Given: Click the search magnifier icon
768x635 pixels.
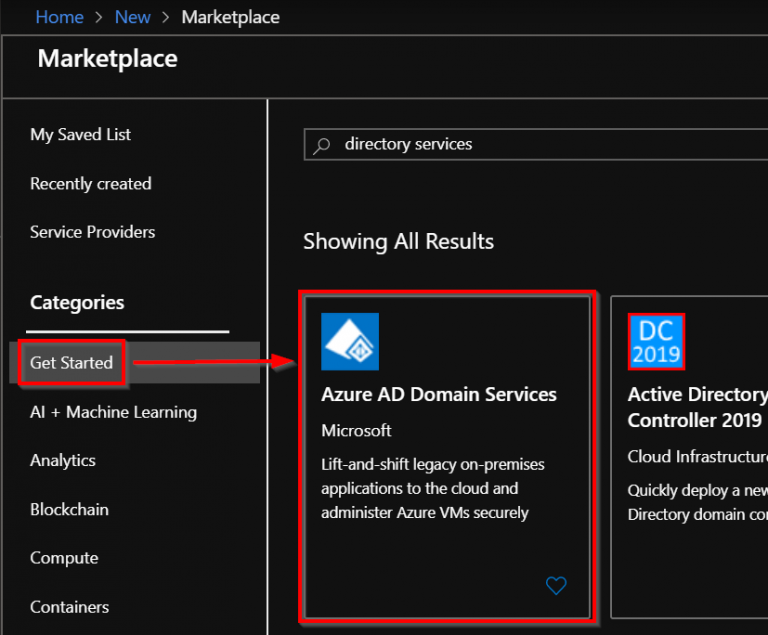Looking at the screenshot, I should coord(322,145).
